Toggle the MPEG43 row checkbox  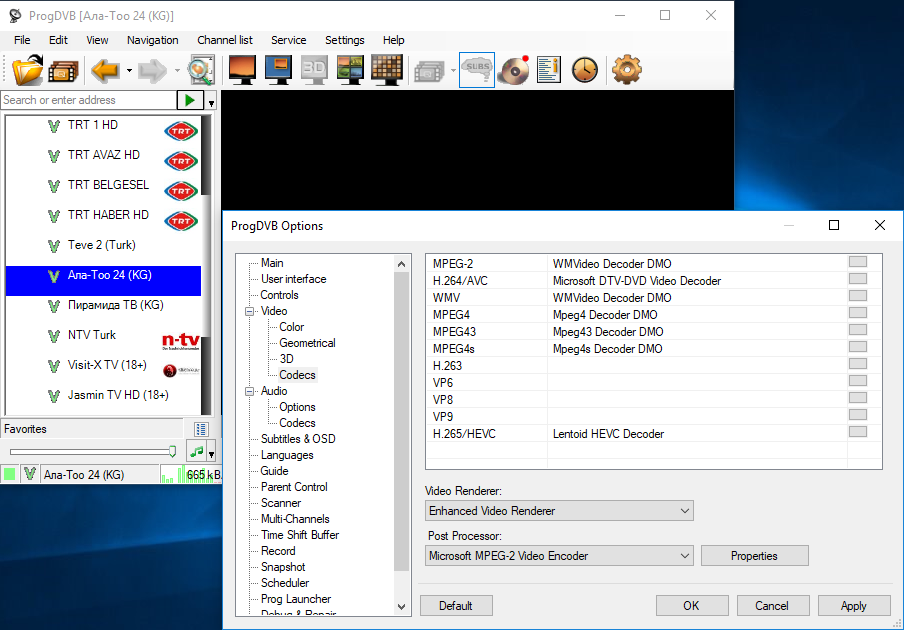tap(858, 330)
